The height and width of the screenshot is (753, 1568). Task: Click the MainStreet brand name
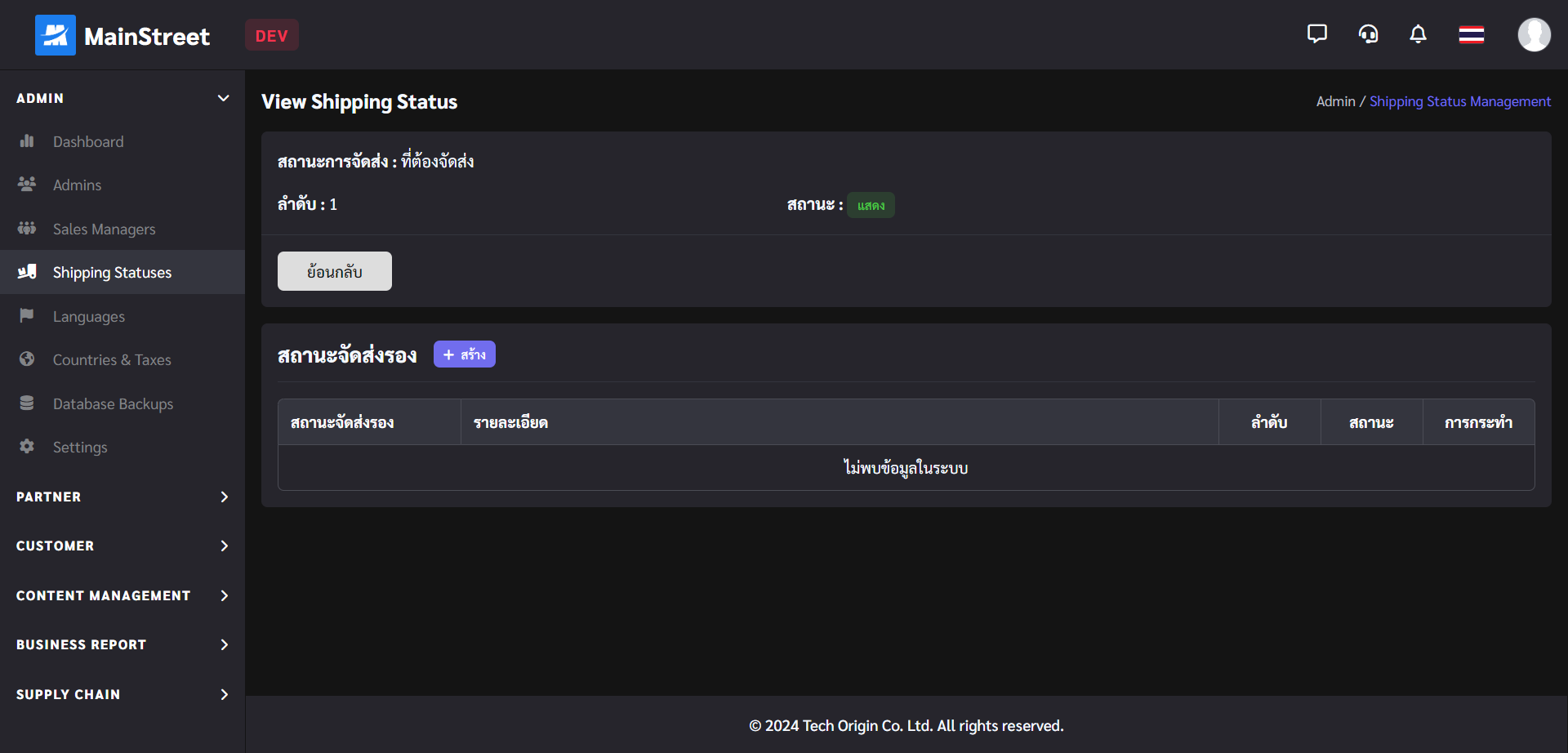(x=147, y=36)
